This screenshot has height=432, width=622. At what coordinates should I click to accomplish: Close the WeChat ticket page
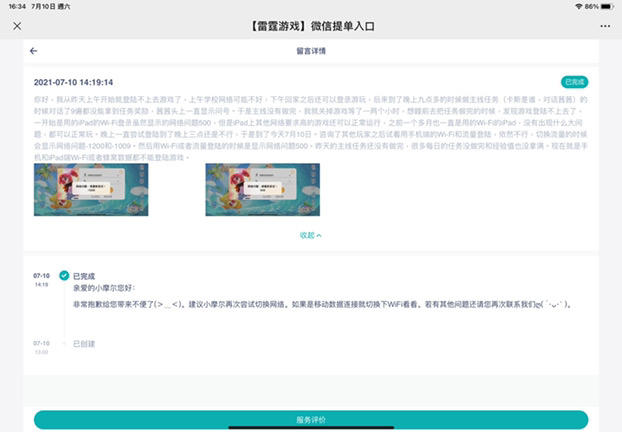pyautogui.click(x=16, y=25)
